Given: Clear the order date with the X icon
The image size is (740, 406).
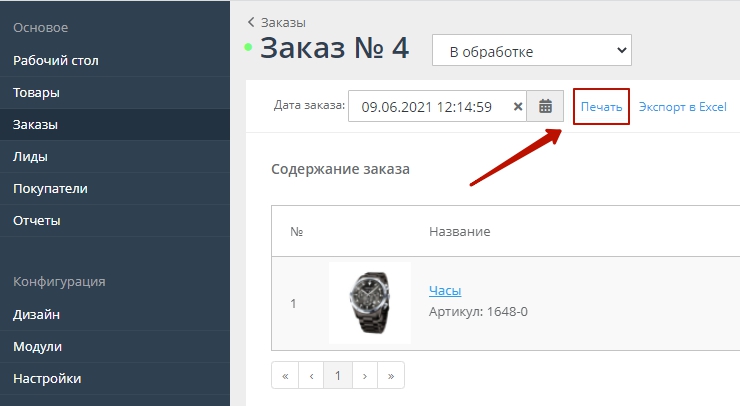Looking at the screenshot, I should pyautogui.click(x=518, y=106).
